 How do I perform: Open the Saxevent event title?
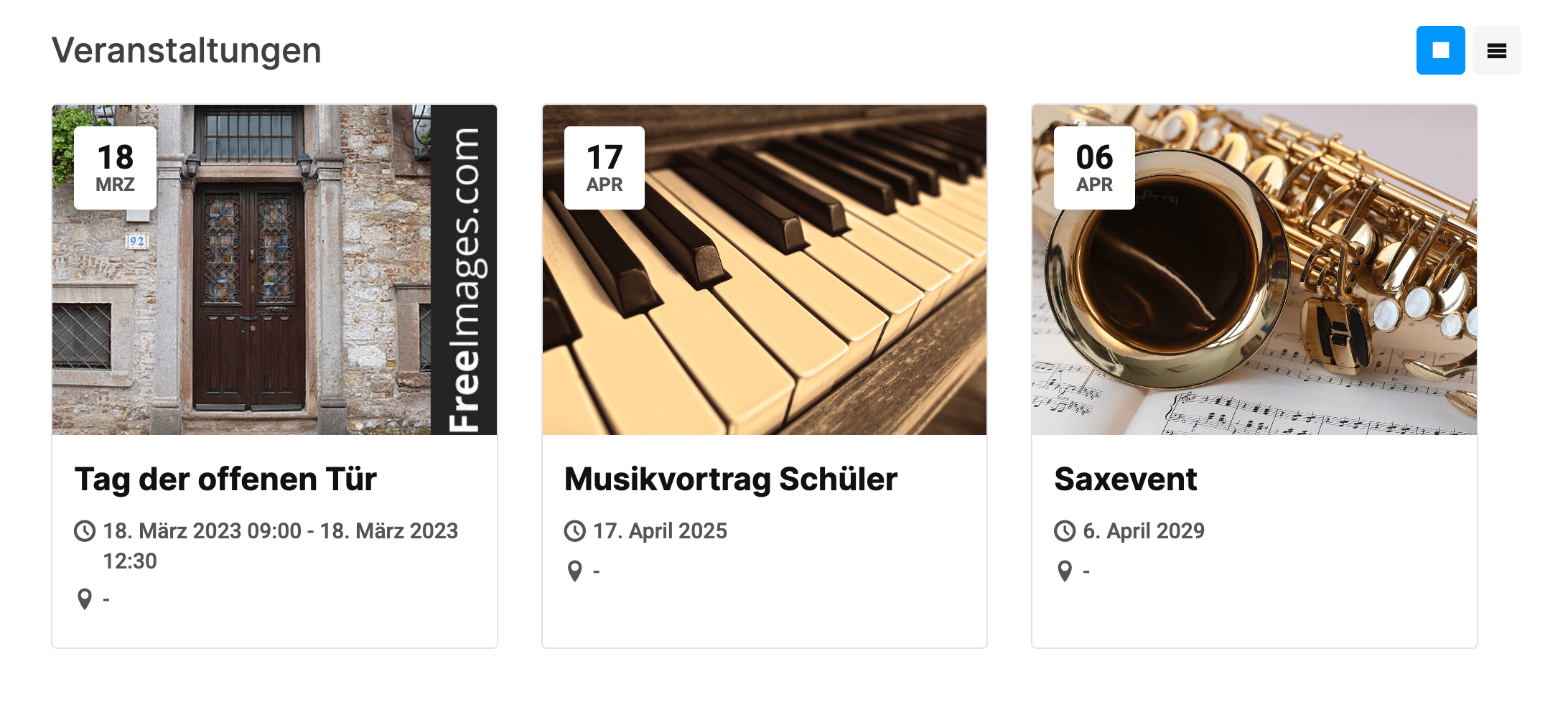tap(1125, 479)
